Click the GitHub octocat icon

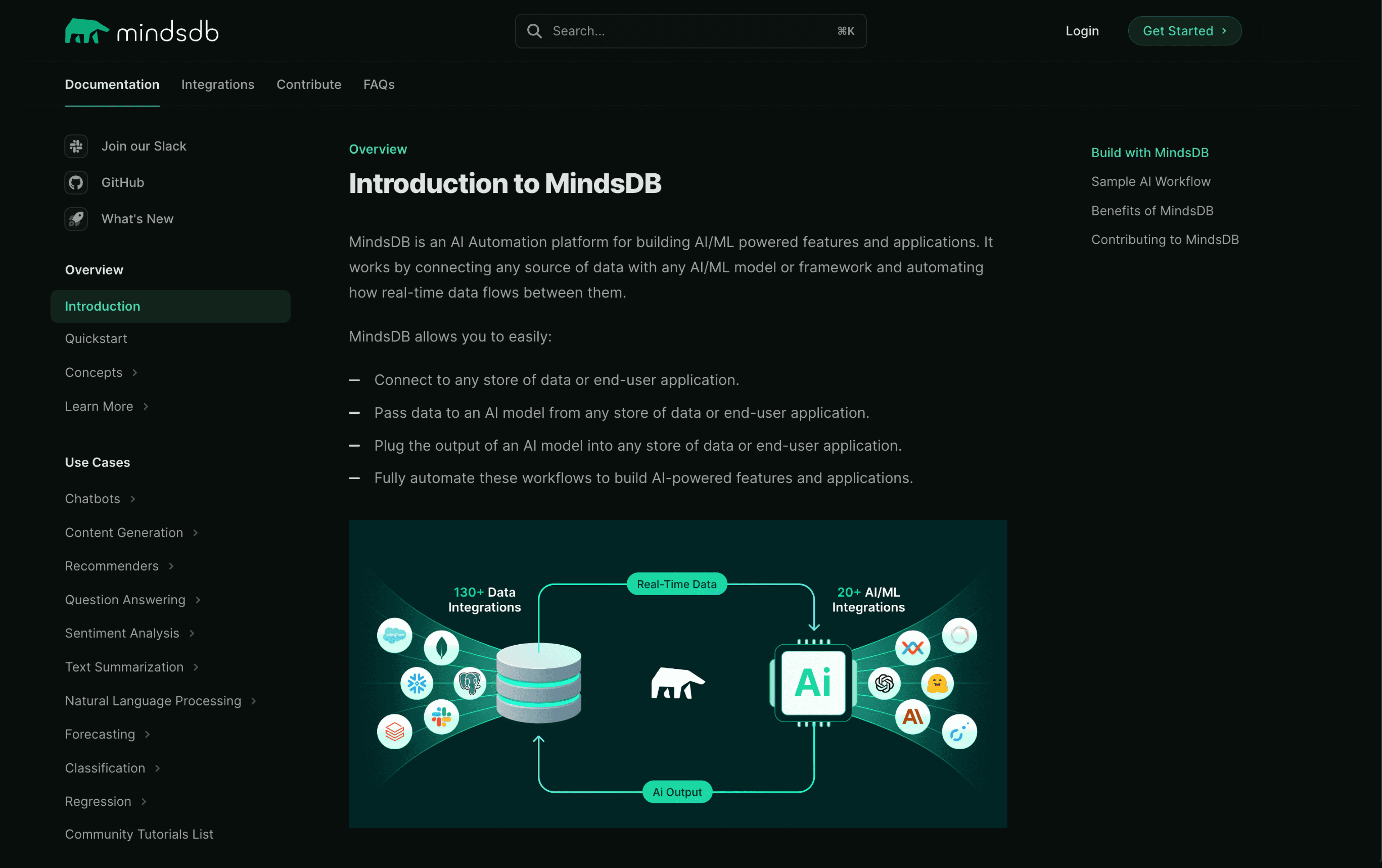click(76, 182)
